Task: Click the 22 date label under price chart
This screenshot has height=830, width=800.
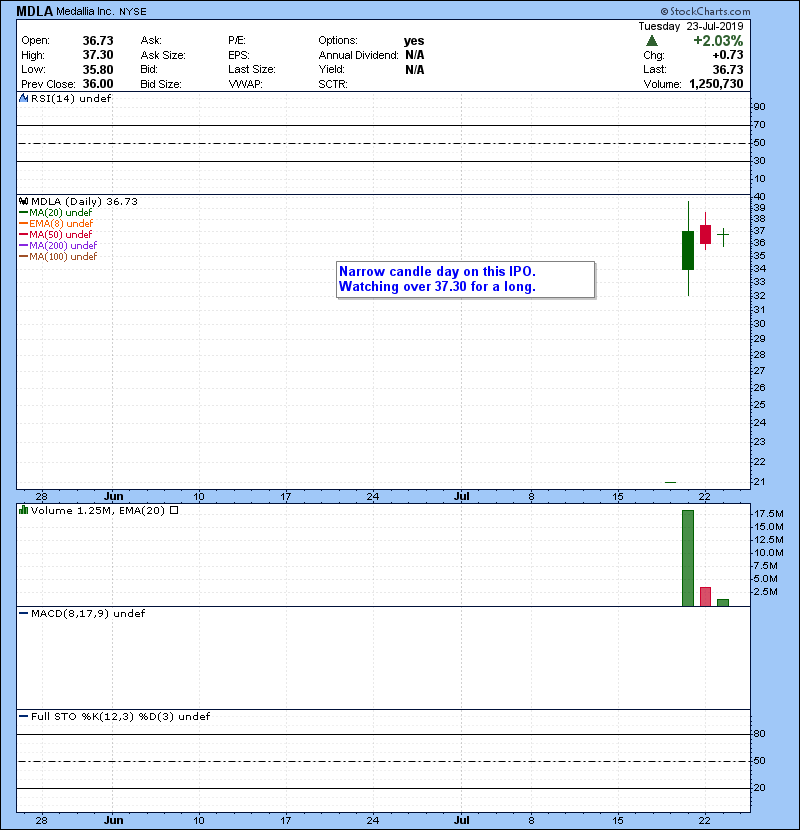Action: pyautogui.click(x=704, y=497)
